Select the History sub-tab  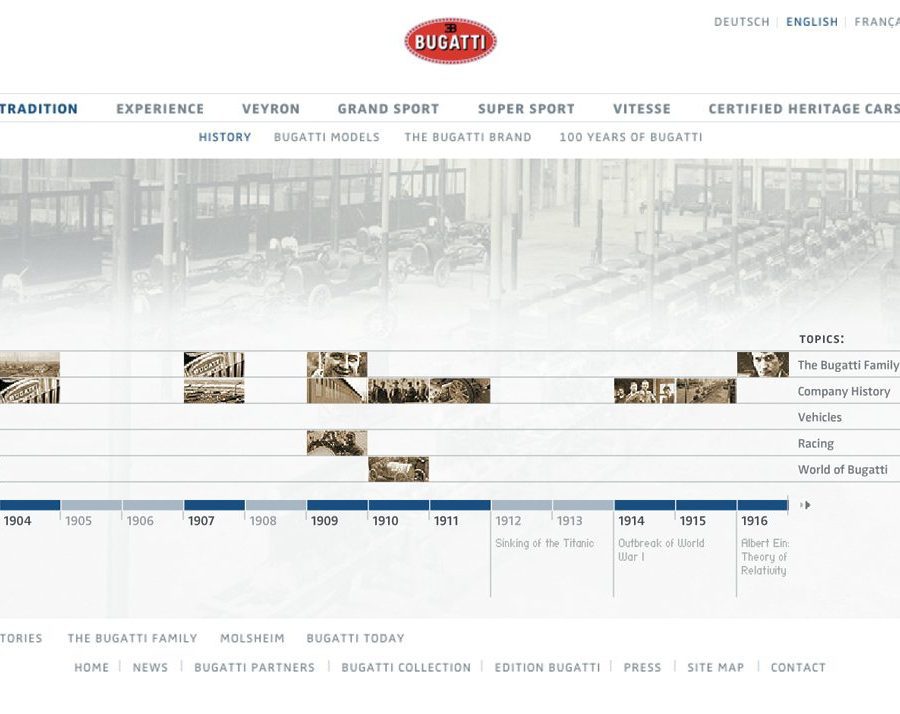tap(225, 137)
